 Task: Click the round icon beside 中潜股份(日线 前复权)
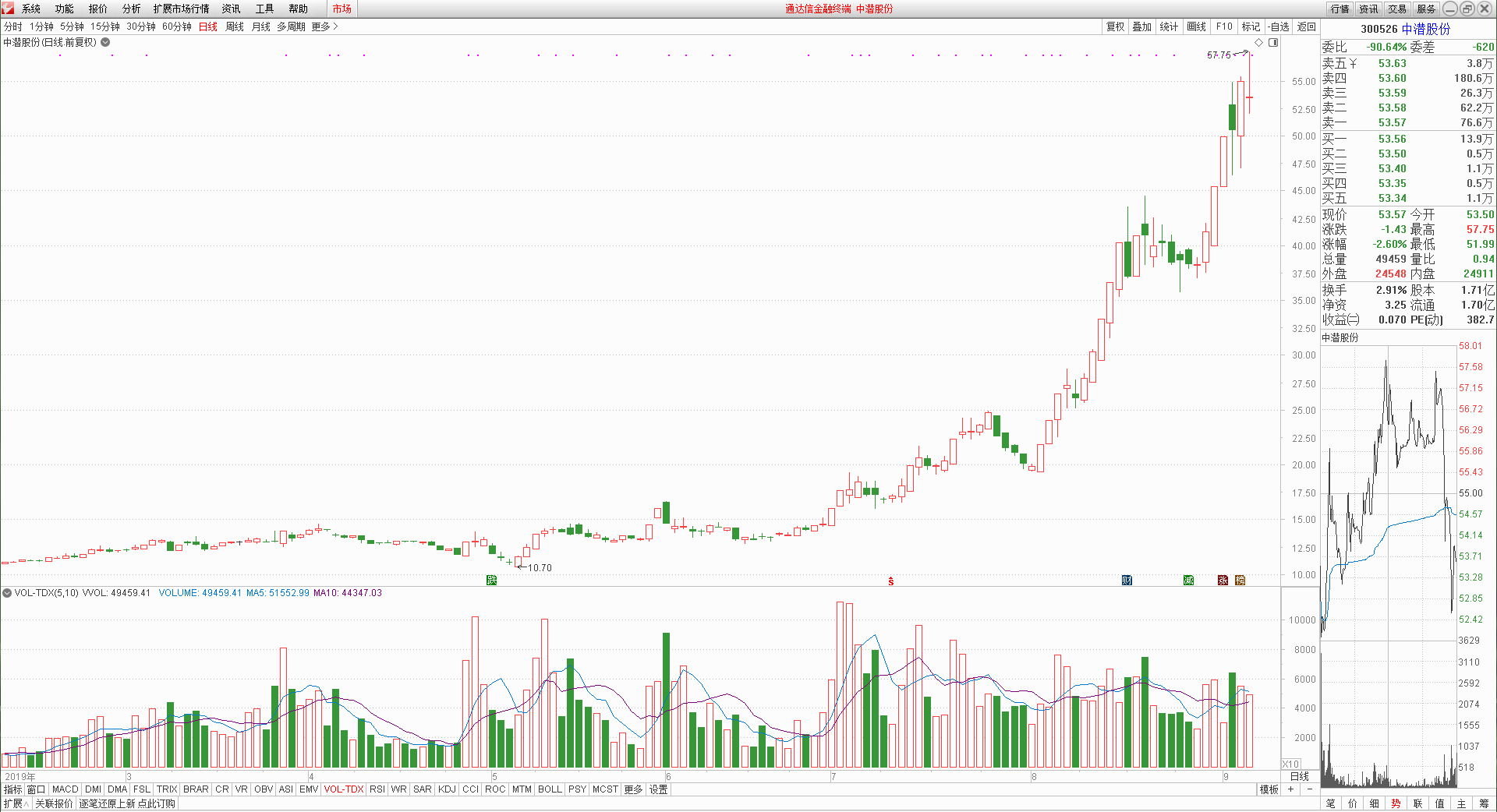point(105,42)
